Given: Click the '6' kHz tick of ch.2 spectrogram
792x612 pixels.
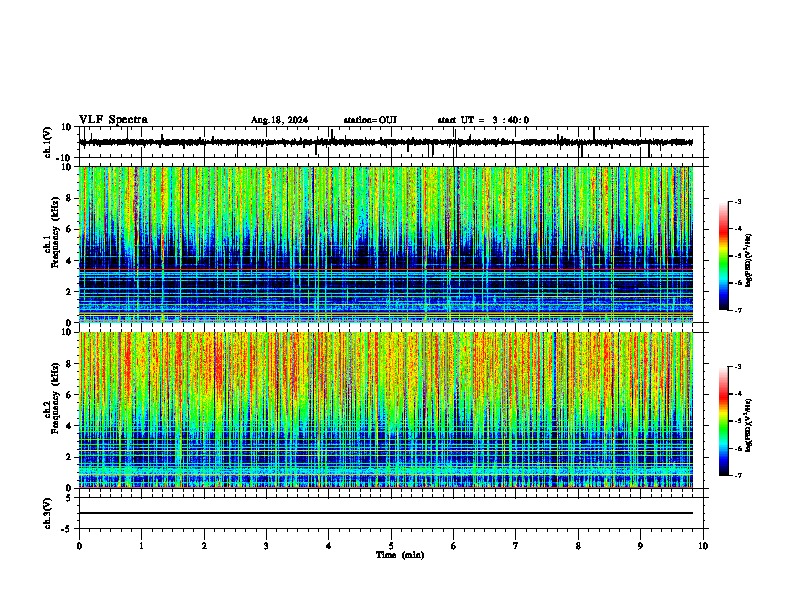Looking at the screenshot, I should point(71,395).
